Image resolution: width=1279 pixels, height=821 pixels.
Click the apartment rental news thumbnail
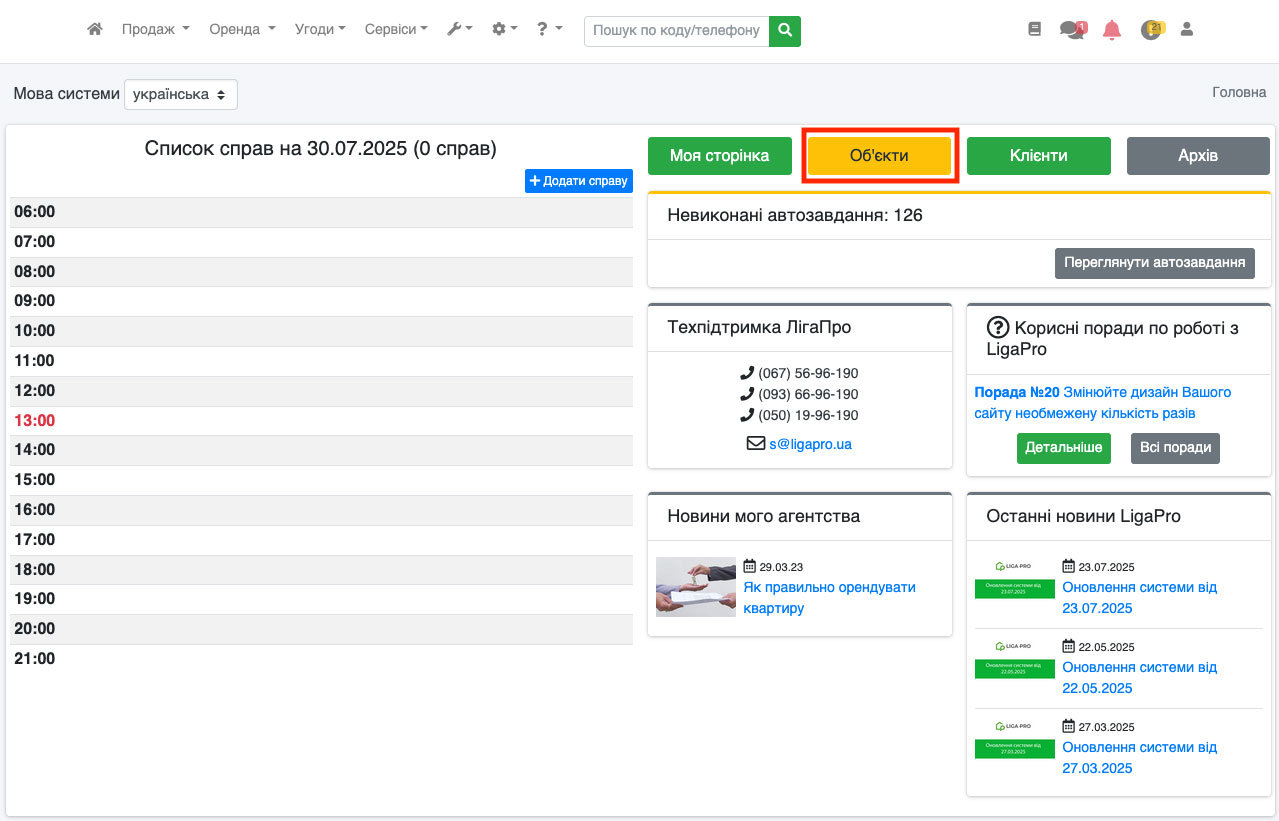696,587
